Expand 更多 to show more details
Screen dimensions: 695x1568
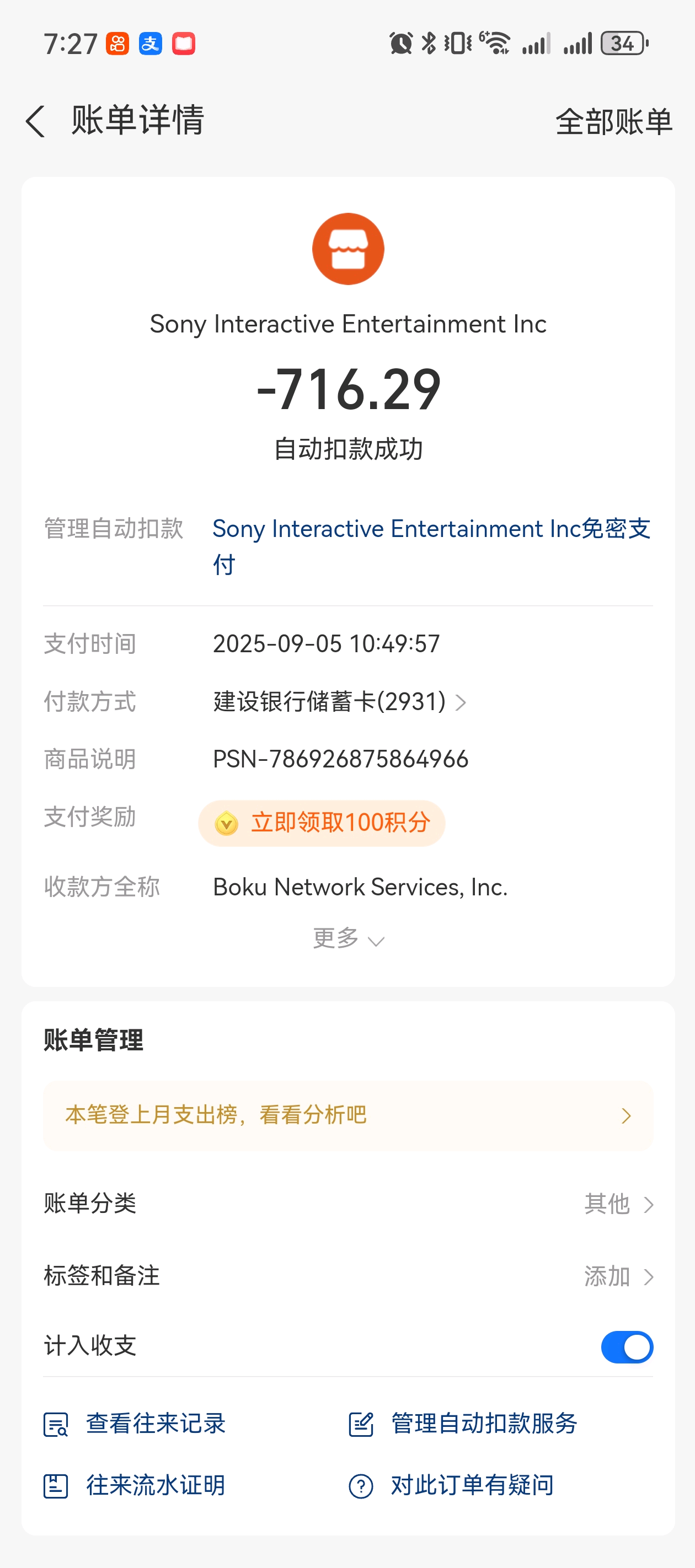[348, 938]
